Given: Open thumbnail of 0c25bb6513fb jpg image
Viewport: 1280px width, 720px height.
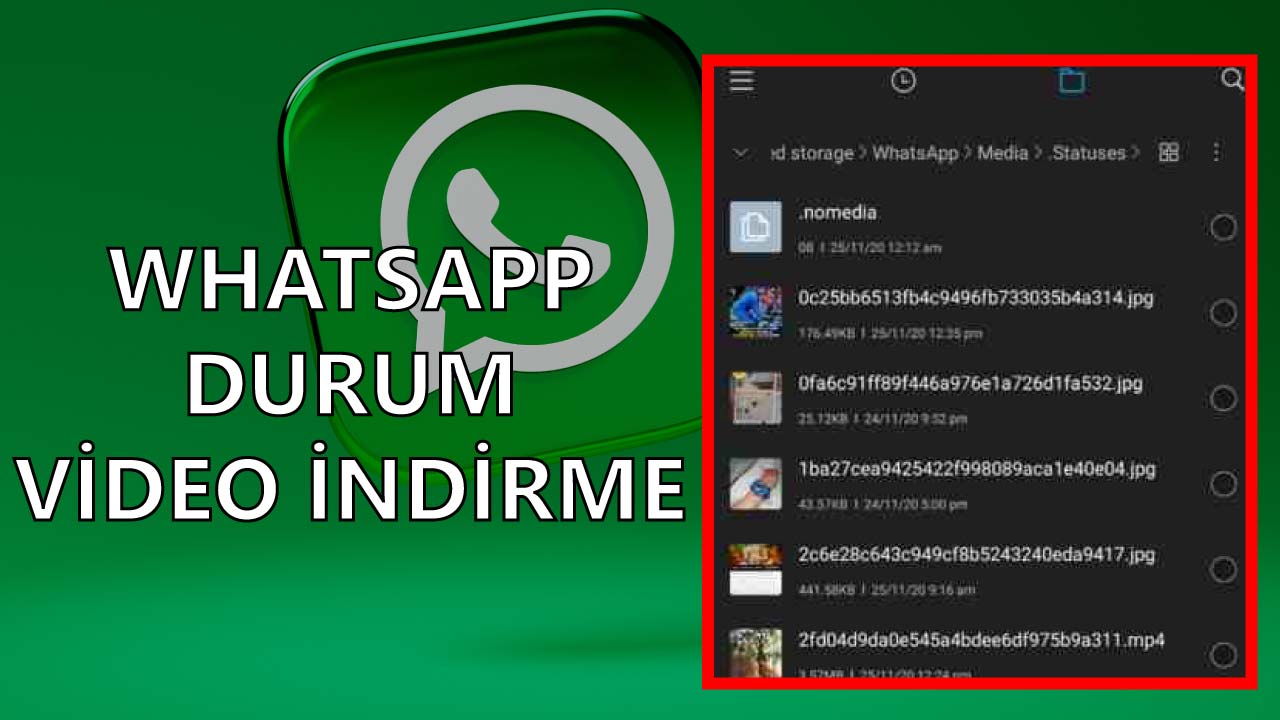Looking at the screenshot, I should coord(754,313).
